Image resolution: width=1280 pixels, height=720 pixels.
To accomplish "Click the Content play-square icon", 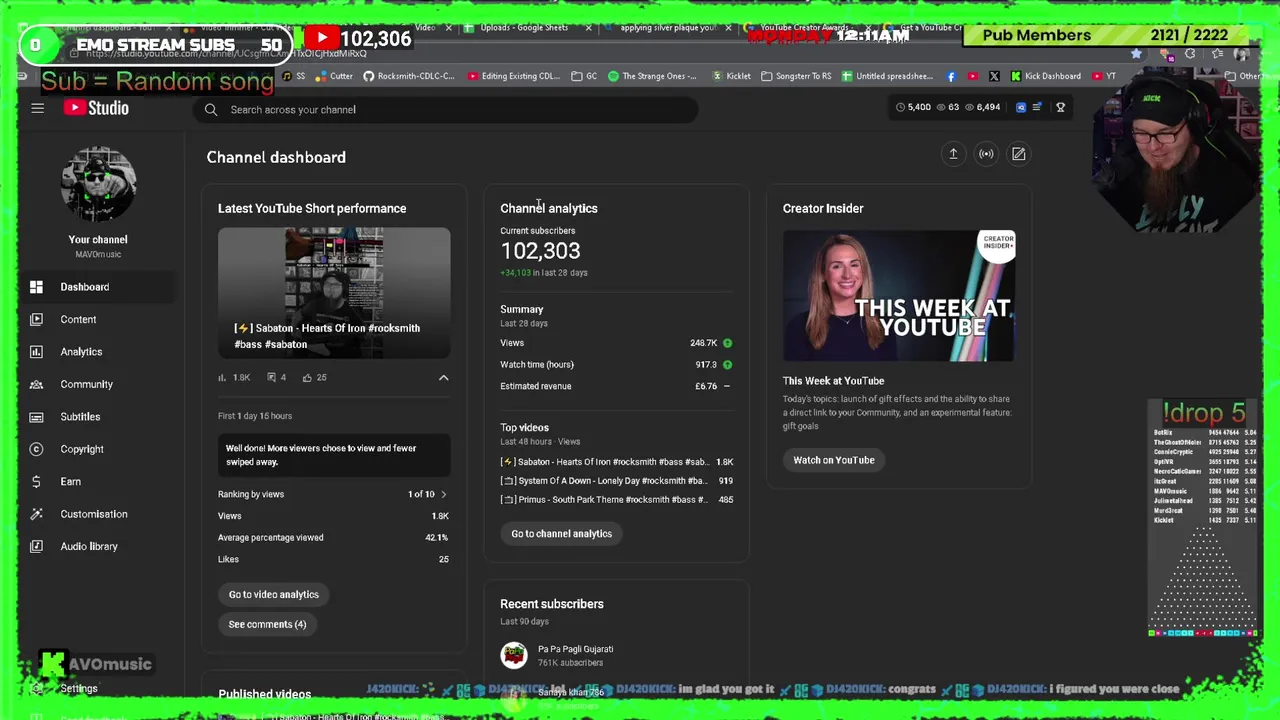I will coord(36,319).
